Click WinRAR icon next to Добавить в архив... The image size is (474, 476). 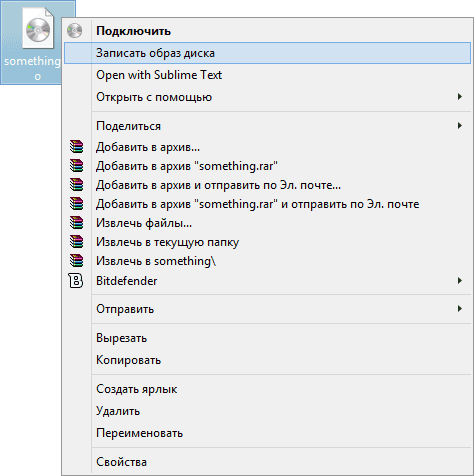tap(76, 147)
